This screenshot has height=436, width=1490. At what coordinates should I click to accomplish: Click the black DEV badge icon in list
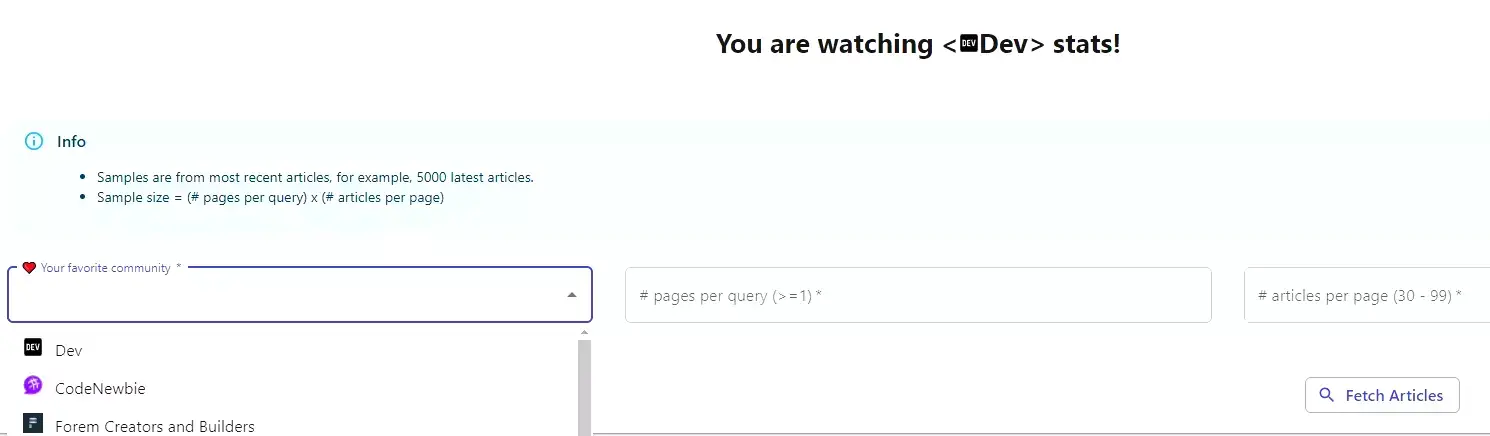(33, 348)
